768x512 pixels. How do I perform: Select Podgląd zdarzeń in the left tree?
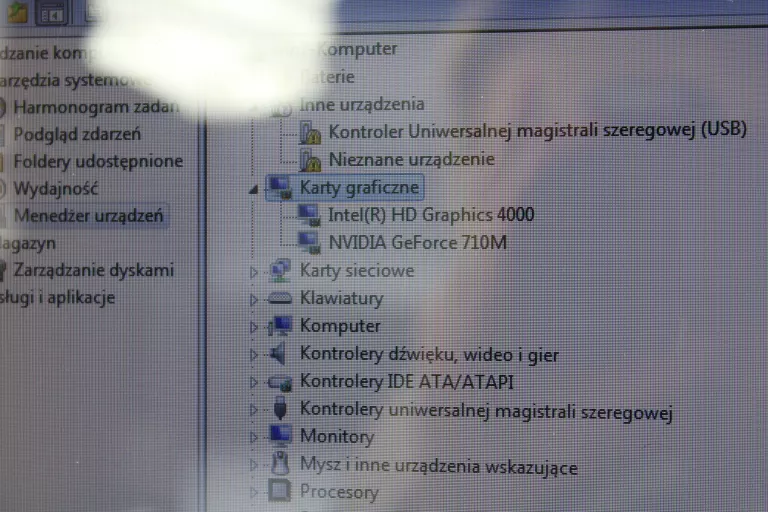[77, 134]
